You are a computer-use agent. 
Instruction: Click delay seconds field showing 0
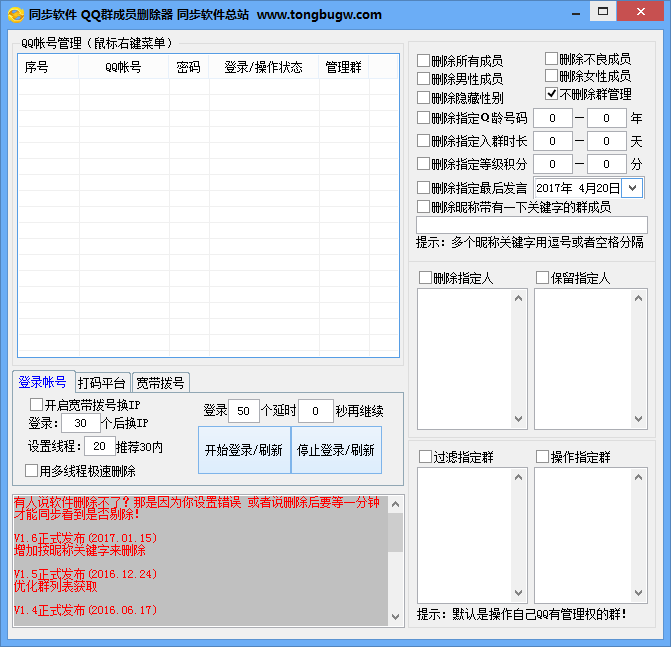(x=316, y=411)
